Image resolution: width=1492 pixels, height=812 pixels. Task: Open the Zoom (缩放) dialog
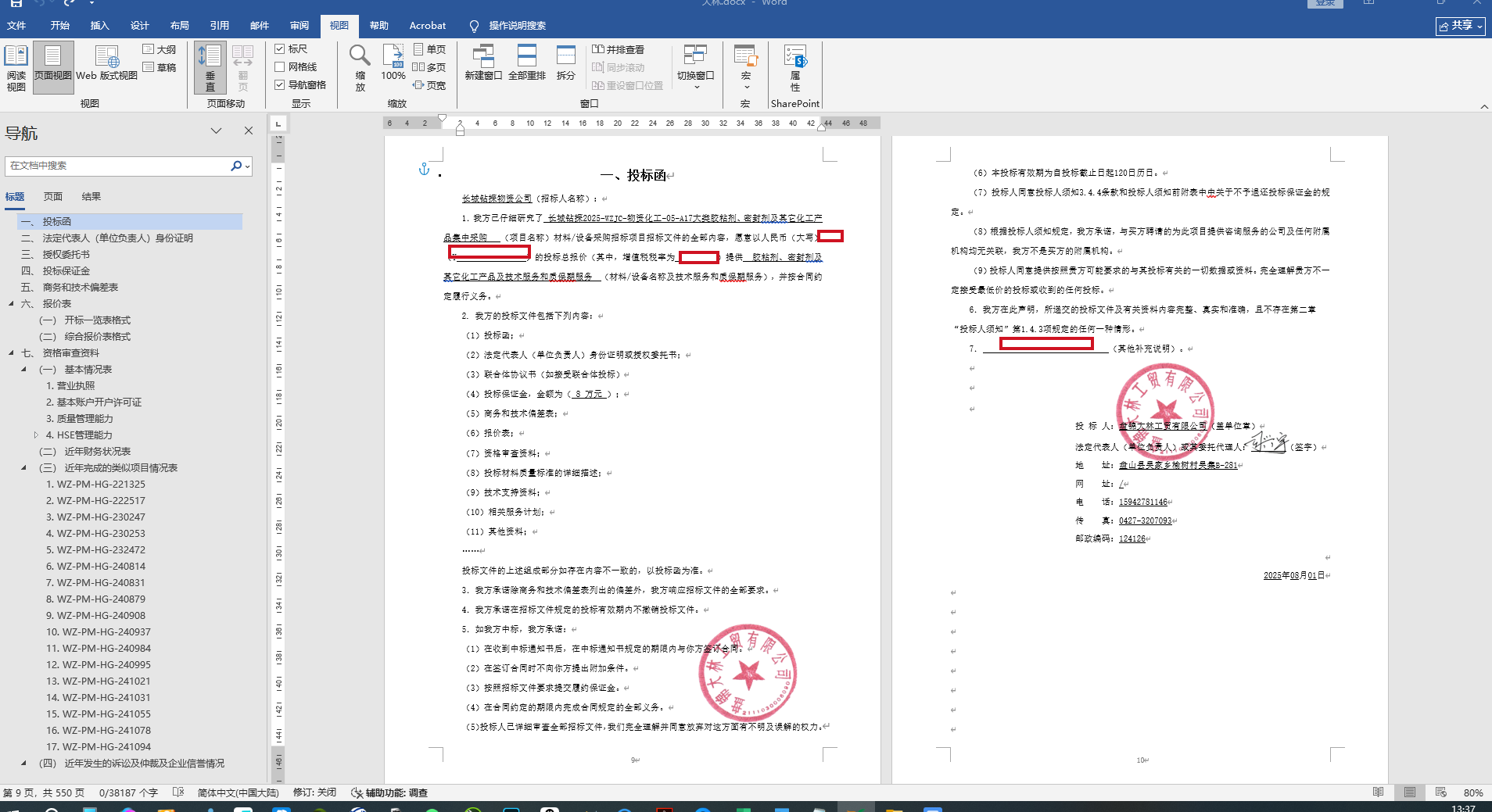360,68
